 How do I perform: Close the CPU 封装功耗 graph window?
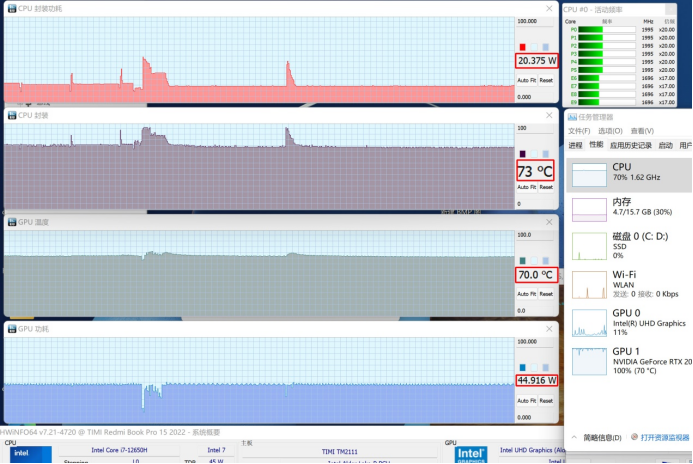[549, 8]
